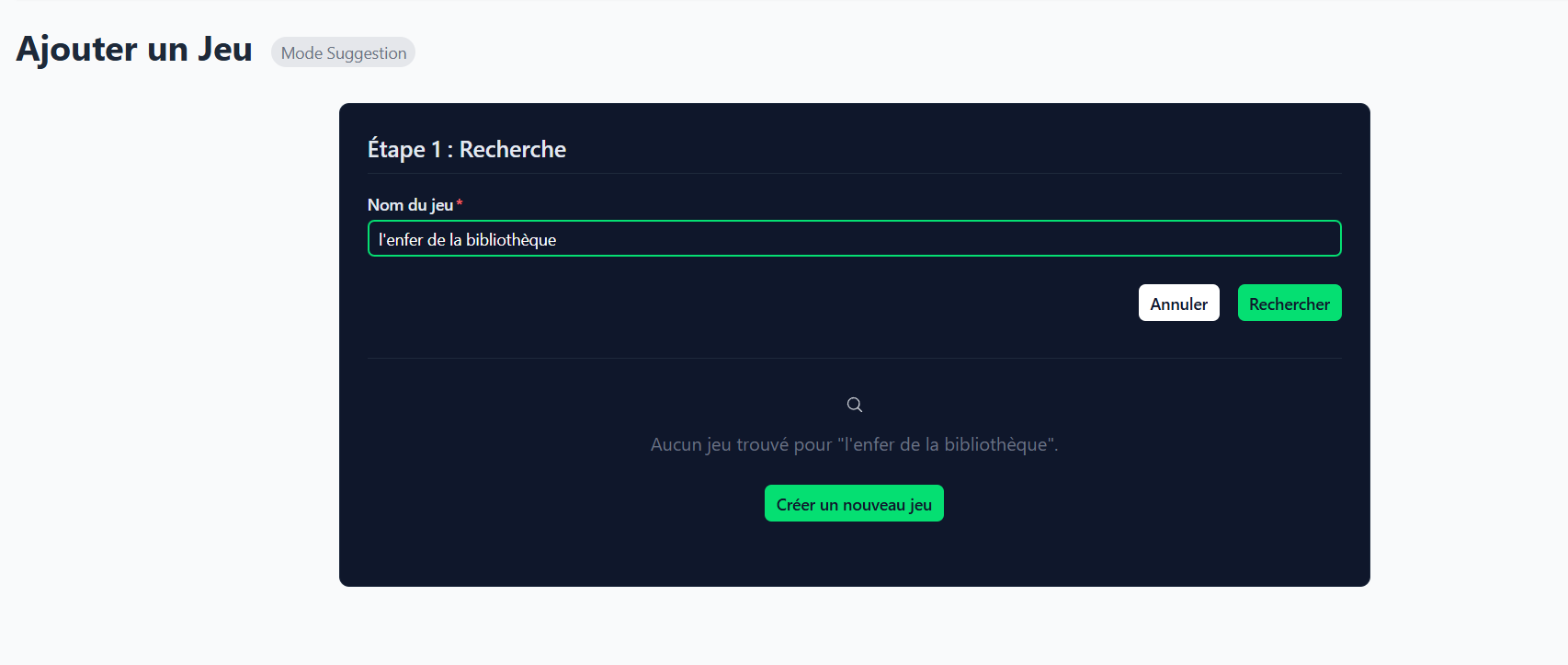The height and width of the screenshot is (665, 1568).
Task: Click the step one title in the dark card
Action: tap(466, 149)
